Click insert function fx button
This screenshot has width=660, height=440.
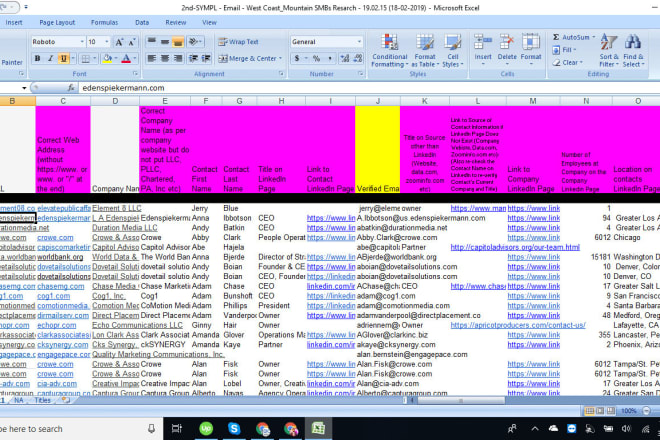(71, 88)
